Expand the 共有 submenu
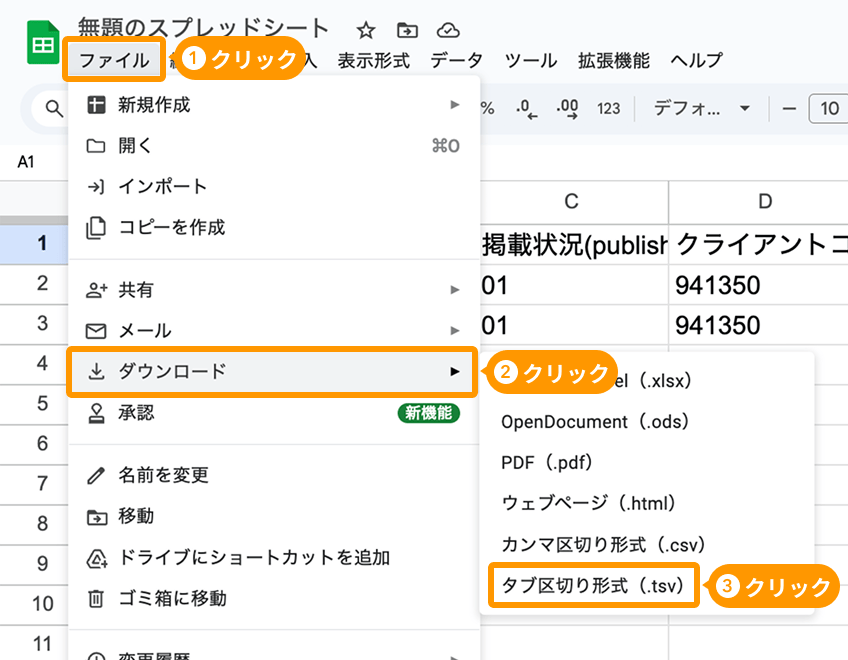 point(274,290)
